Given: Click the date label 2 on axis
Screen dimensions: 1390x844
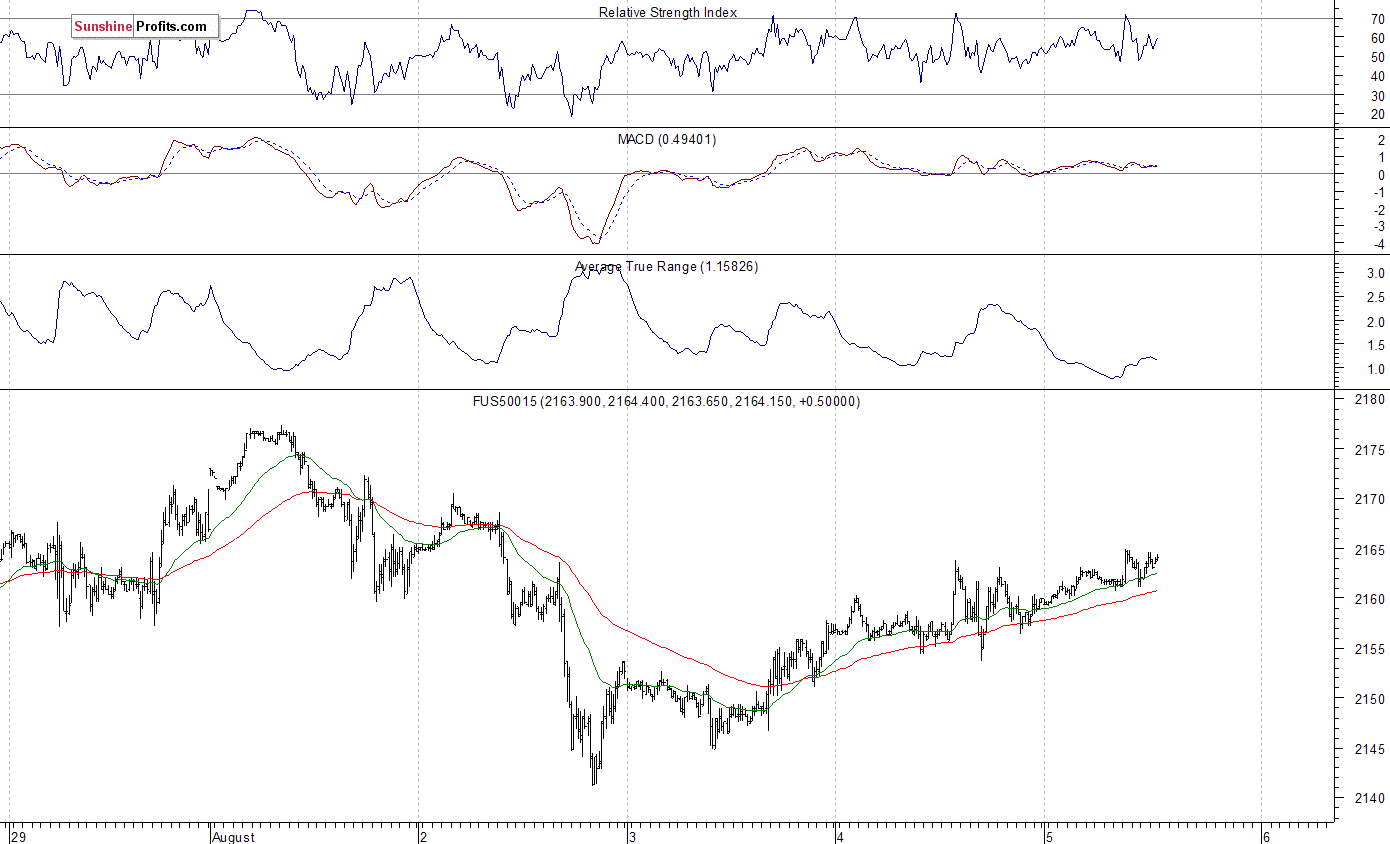Looking at the screenshot, I should (425, 836).
